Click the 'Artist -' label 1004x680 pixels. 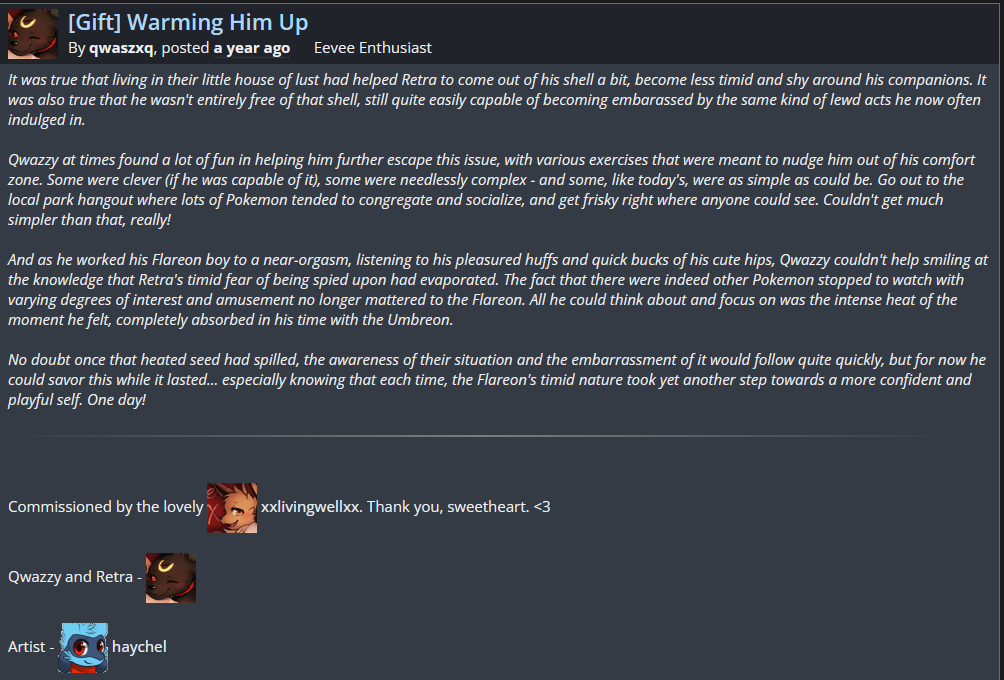tap(30, 647)
